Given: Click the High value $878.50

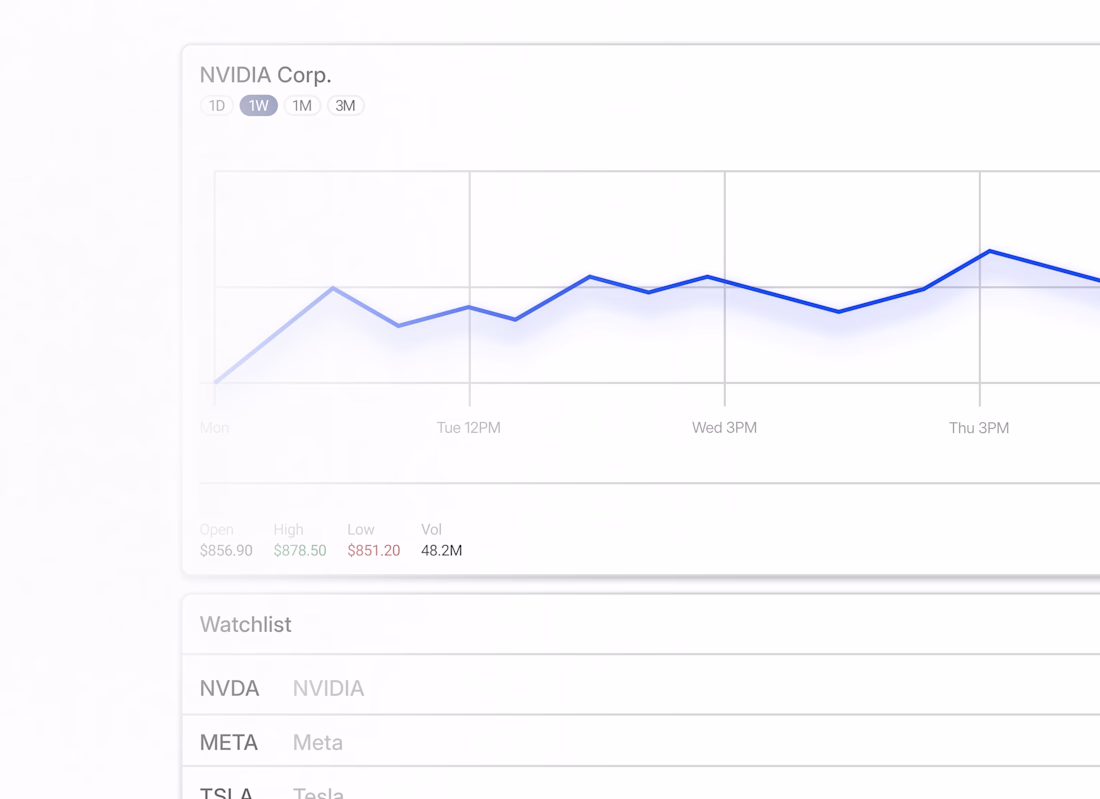Looking at the screenshot, I should tap(300, 551).
